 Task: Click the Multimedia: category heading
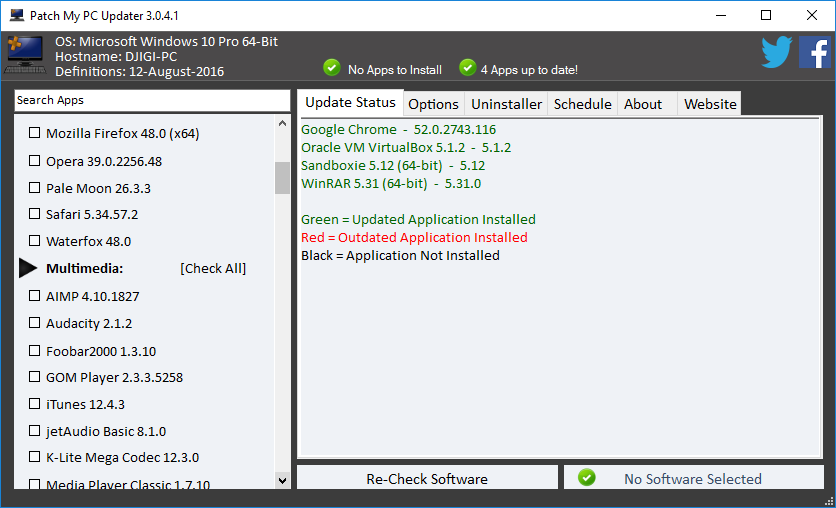tap(84, 268)
